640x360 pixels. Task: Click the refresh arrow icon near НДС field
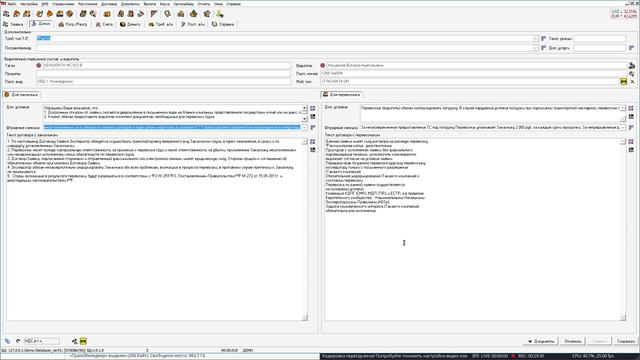click(18, 341)
